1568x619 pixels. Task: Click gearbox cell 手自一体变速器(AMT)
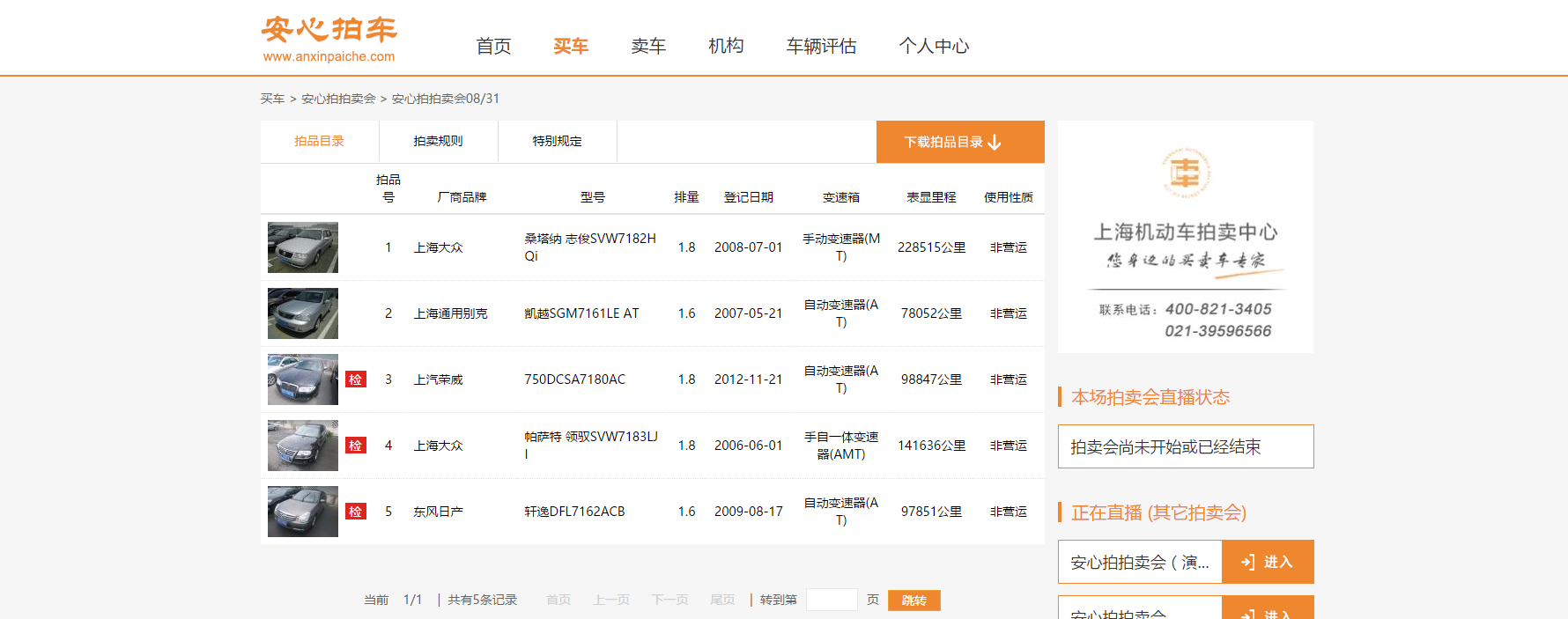tap(841, 446)
